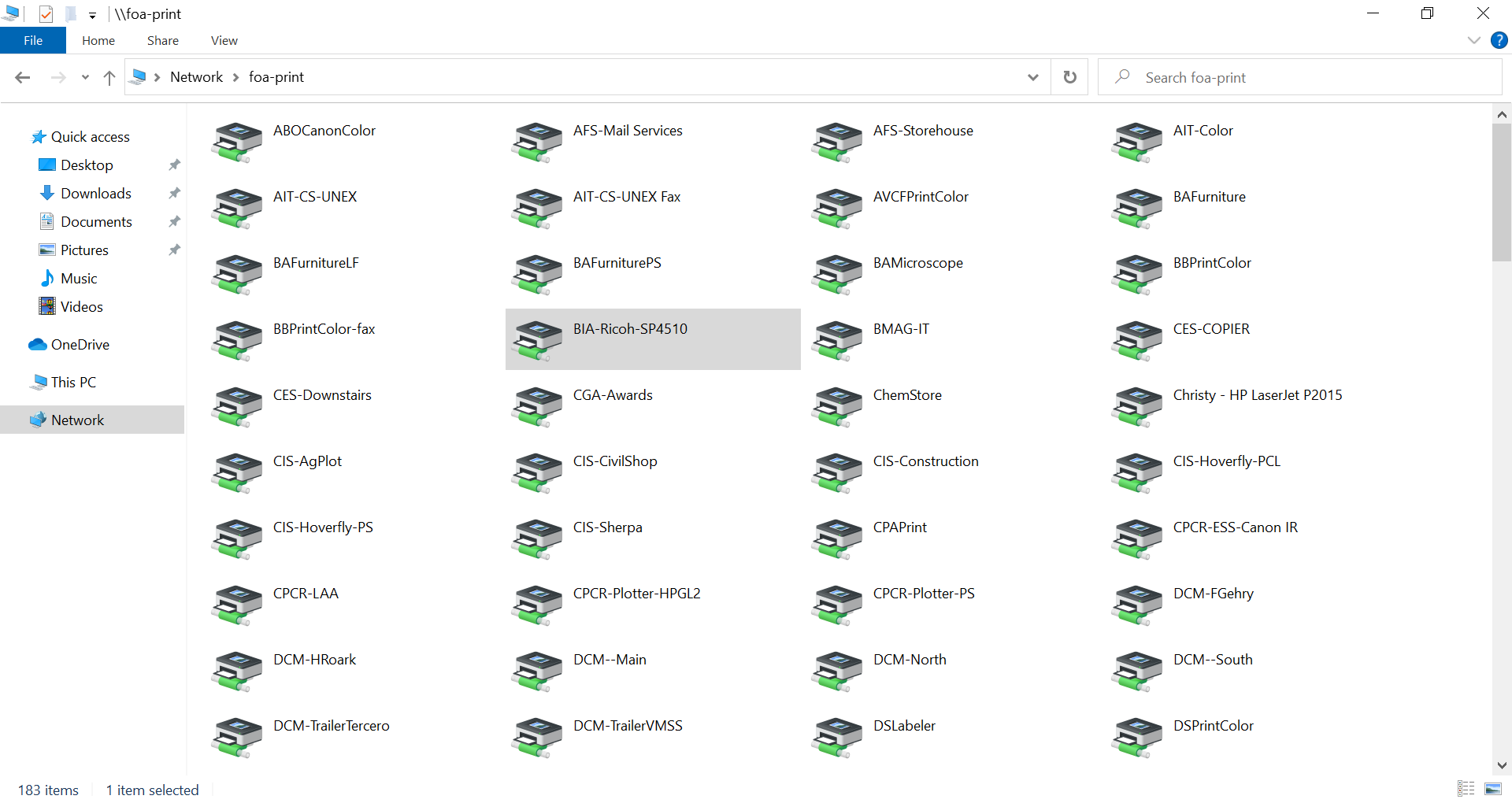Click the vertical scrollbar down arrow
Screen dimensions: 1512x803
1501,765
